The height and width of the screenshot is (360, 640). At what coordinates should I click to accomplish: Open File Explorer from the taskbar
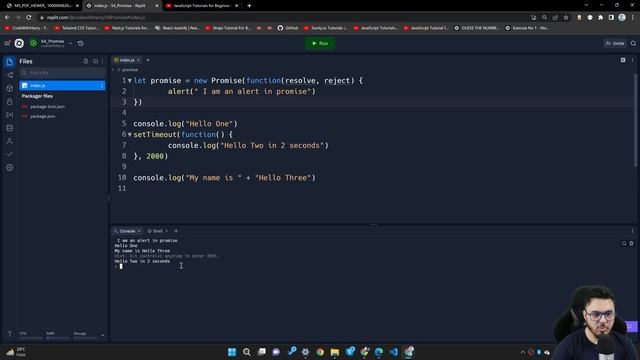[x=335, y=352]
